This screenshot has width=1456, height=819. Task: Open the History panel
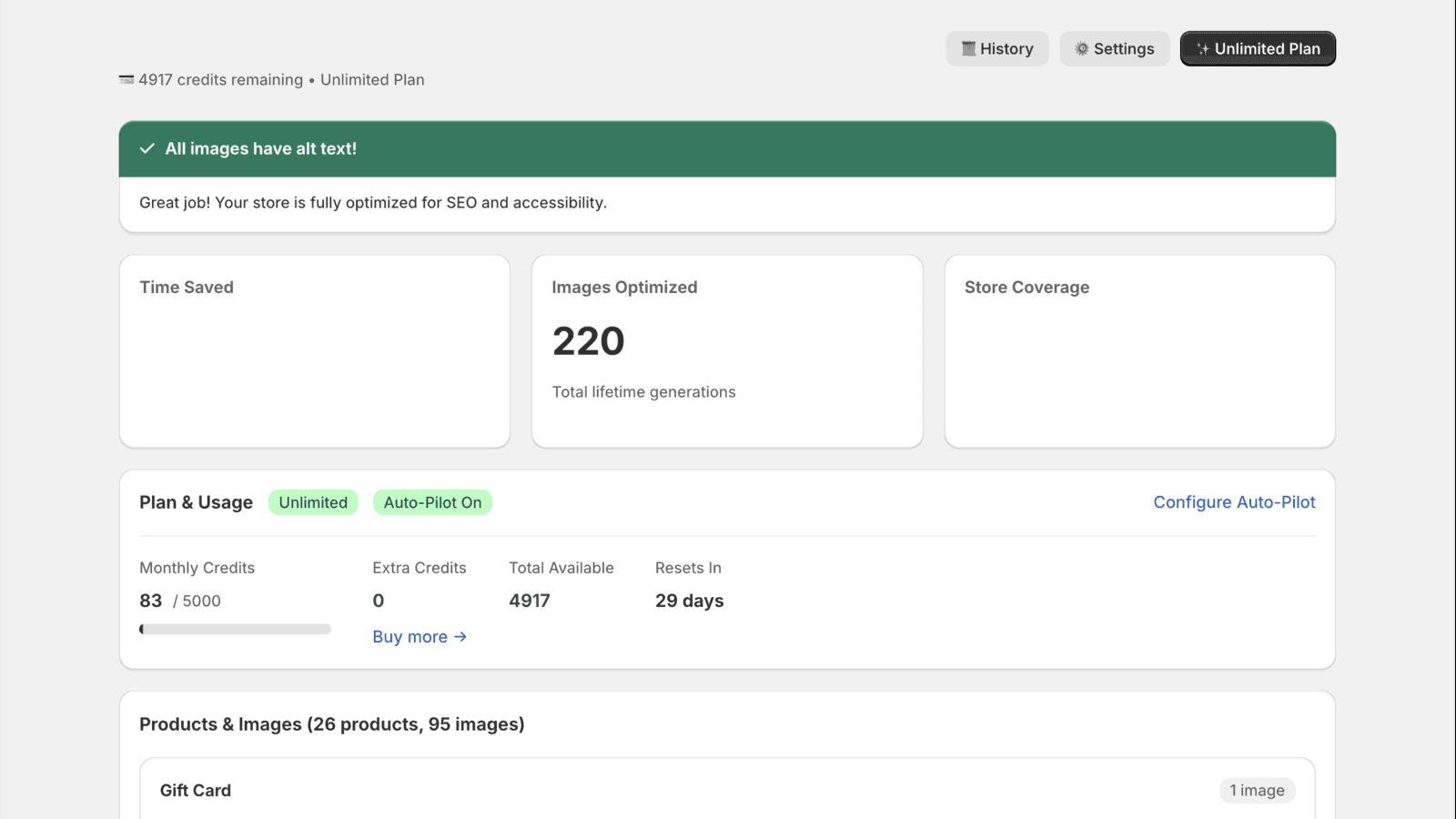coord(997,48)
